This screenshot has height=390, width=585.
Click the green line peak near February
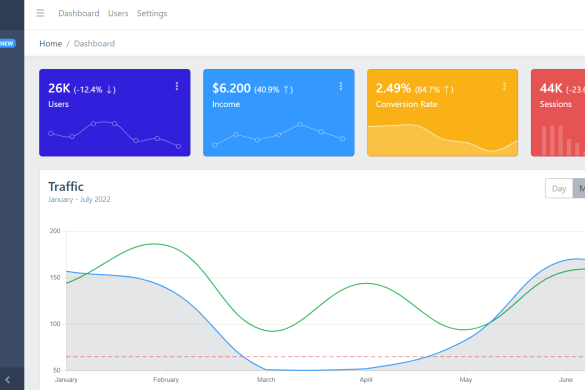point(154,244)
